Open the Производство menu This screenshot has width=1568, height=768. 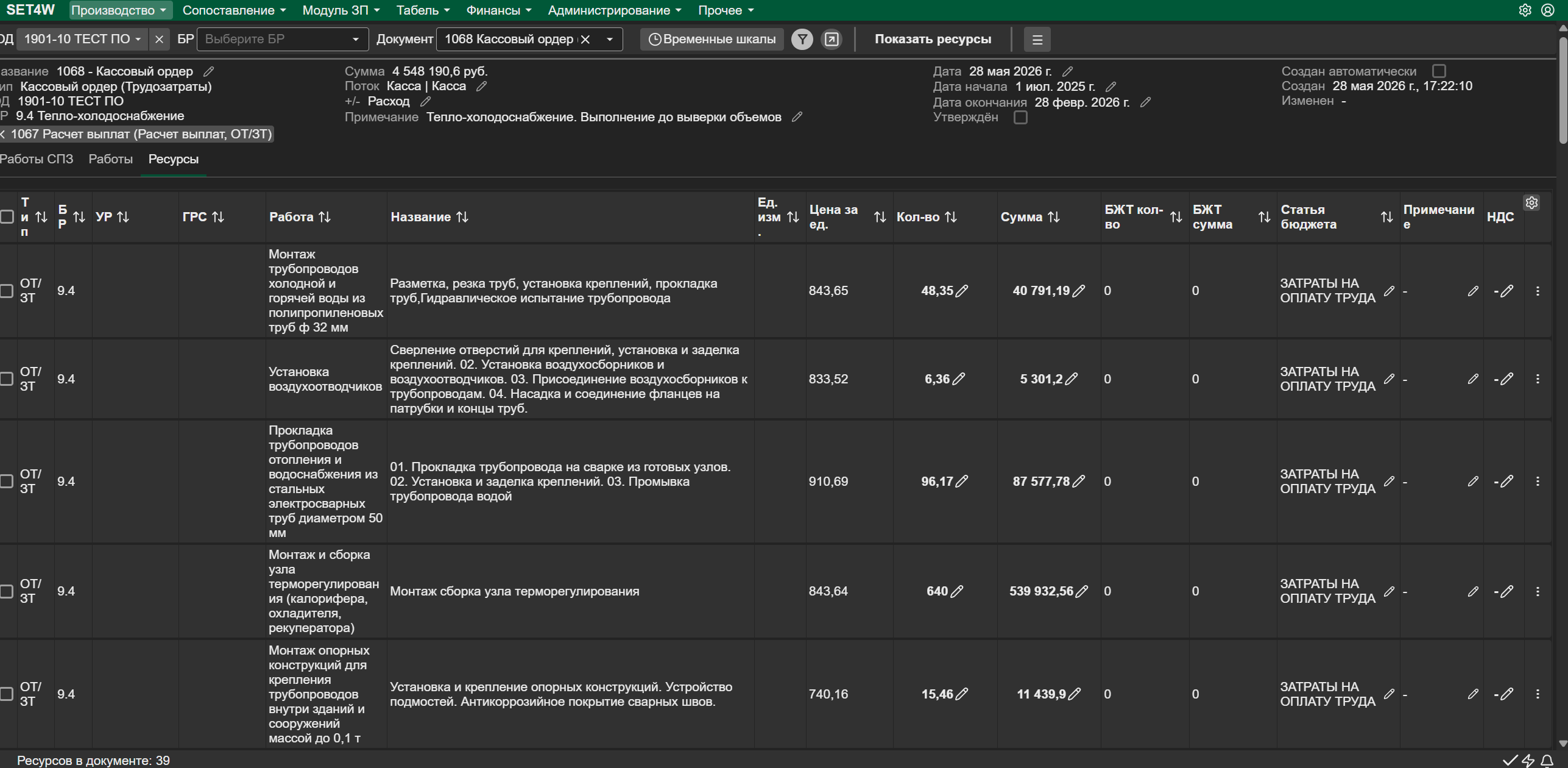pos(120,10)
